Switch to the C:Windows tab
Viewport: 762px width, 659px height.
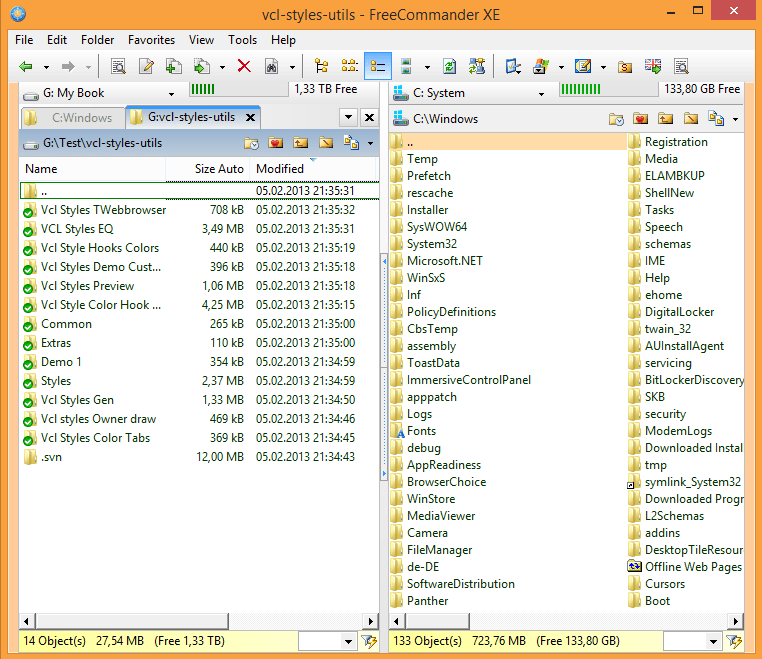[x=73, y=118]
